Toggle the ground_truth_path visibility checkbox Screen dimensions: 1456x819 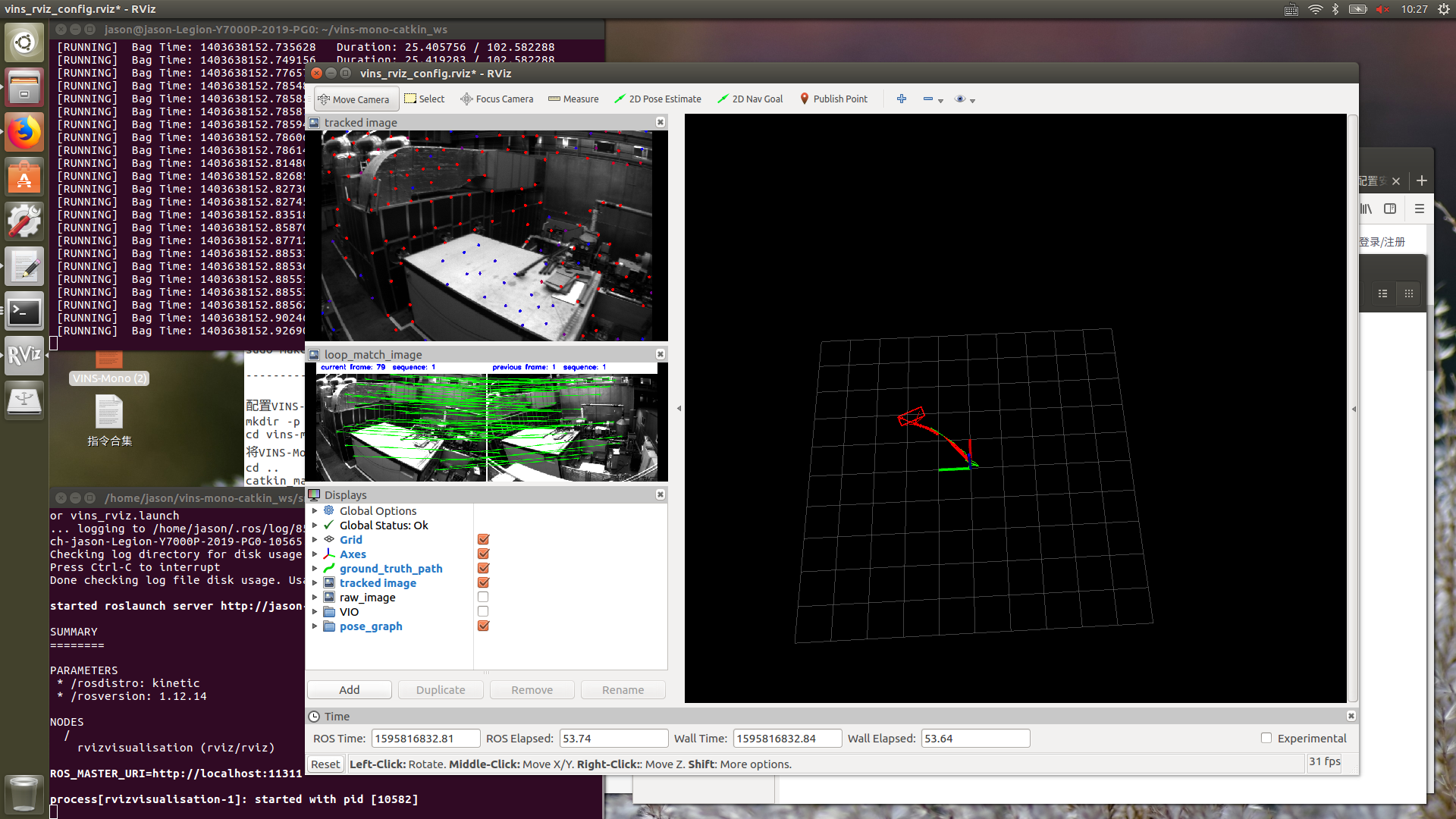coord(483,568)
